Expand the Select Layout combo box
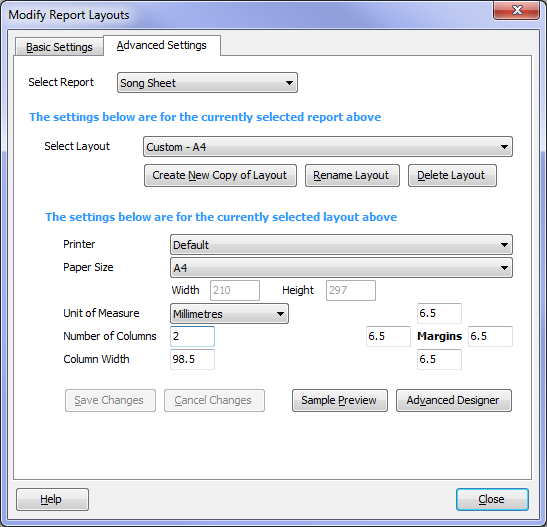Image resolution: width=547 pixels, height=527 pixels. coord(328,146)
